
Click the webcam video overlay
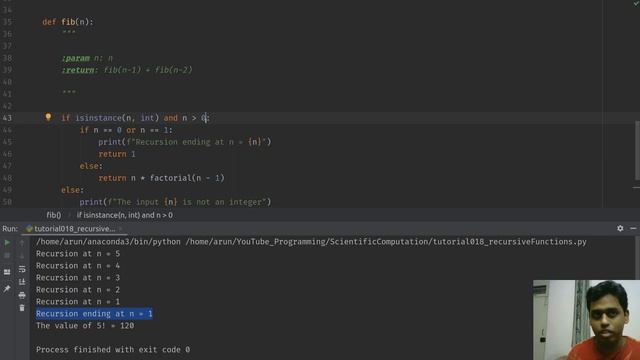click(x=586, y=320)
